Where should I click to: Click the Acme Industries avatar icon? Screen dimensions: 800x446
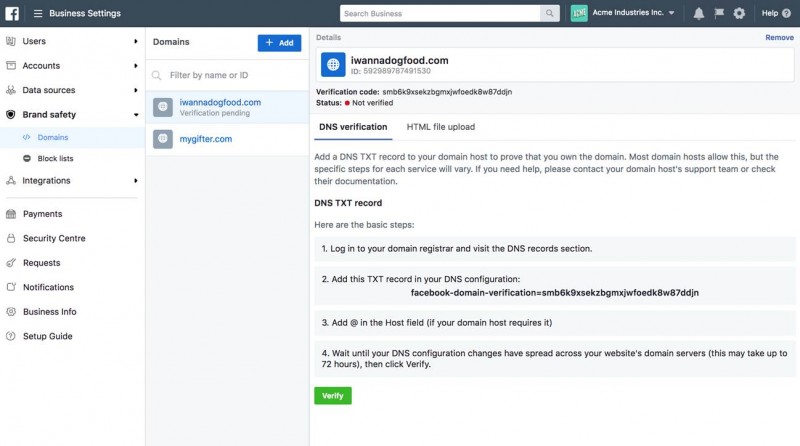[x=579, y=13]
